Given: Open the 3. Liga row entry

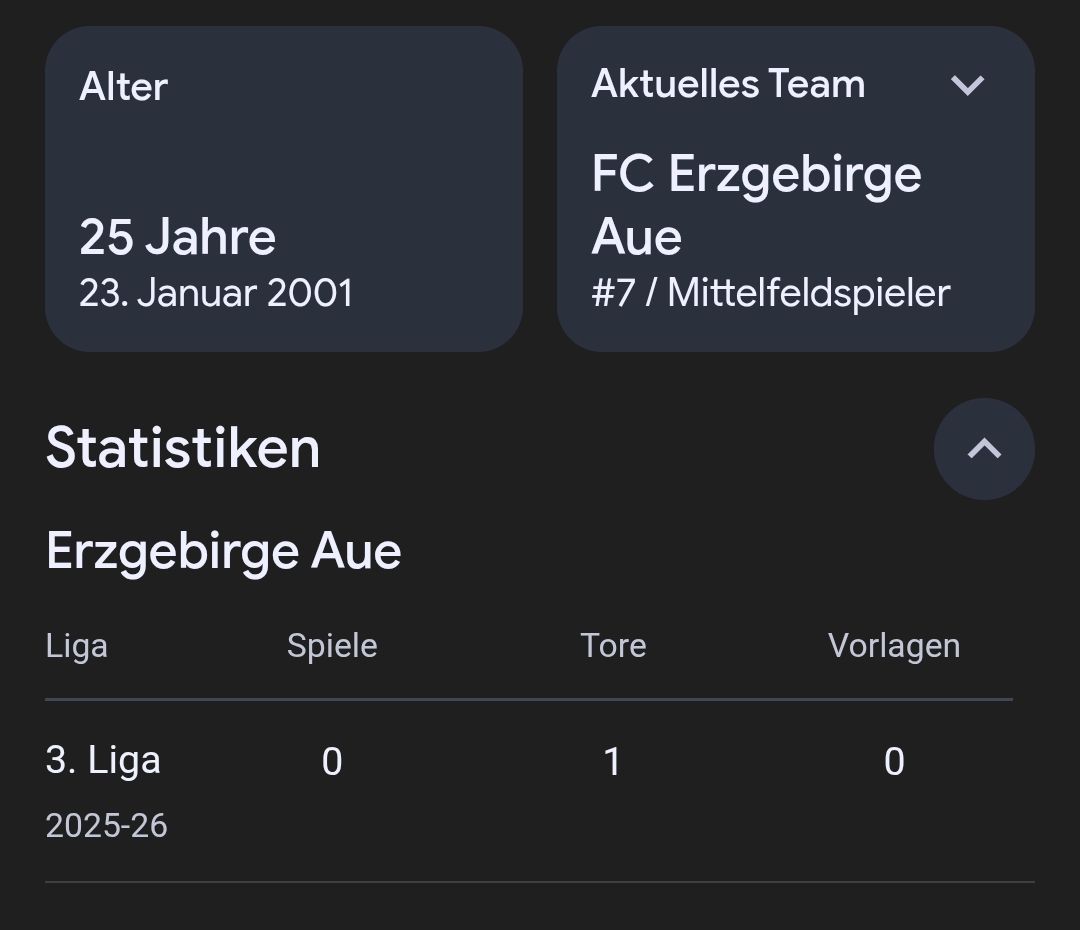Looking at the screenshot, I should tap(103, 760).
